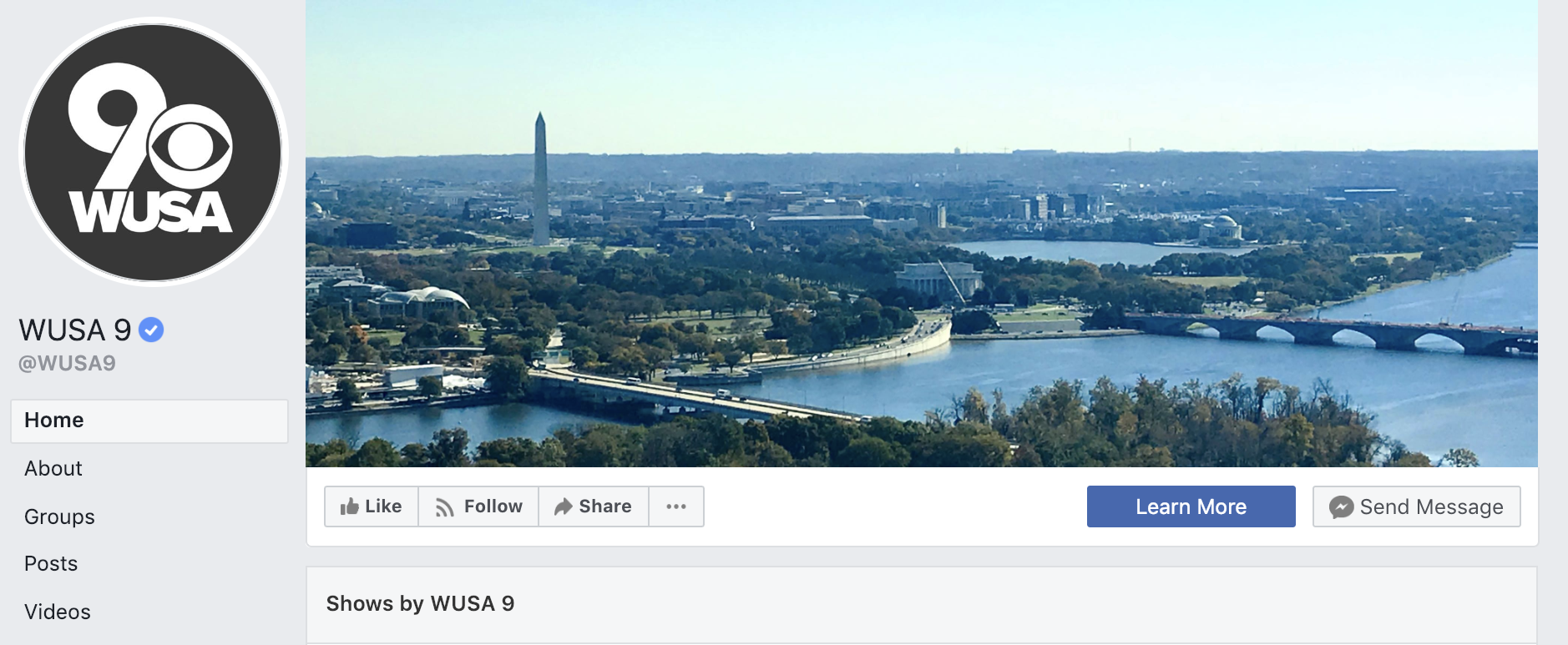This screenshot has height=645, width=1568.
Task: Click the Share arrow icon
Action: pos(564,506)
